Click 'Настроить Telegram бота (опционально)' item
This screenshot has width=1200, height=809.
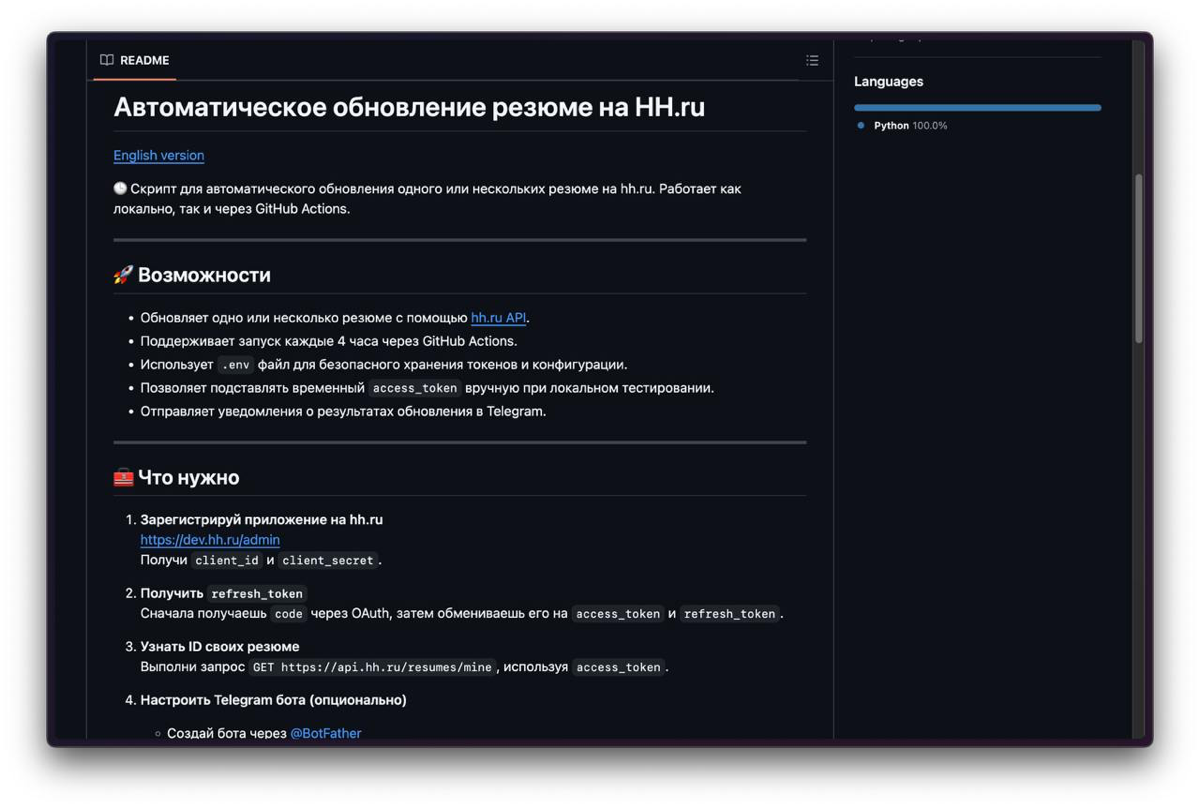click(273, 700)
